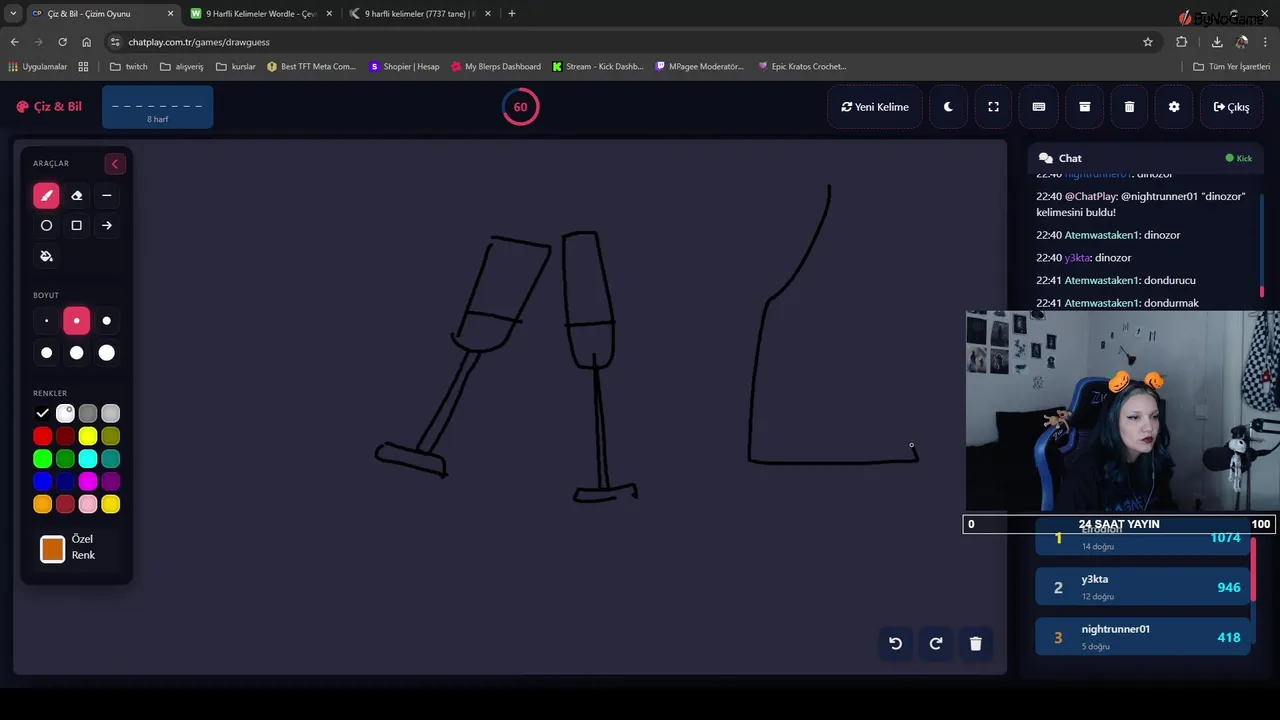Image resolution: width=1280 pixels, height=720 pixels.
Task: Click the 60 second countdown timer
Action: [520, 107]
